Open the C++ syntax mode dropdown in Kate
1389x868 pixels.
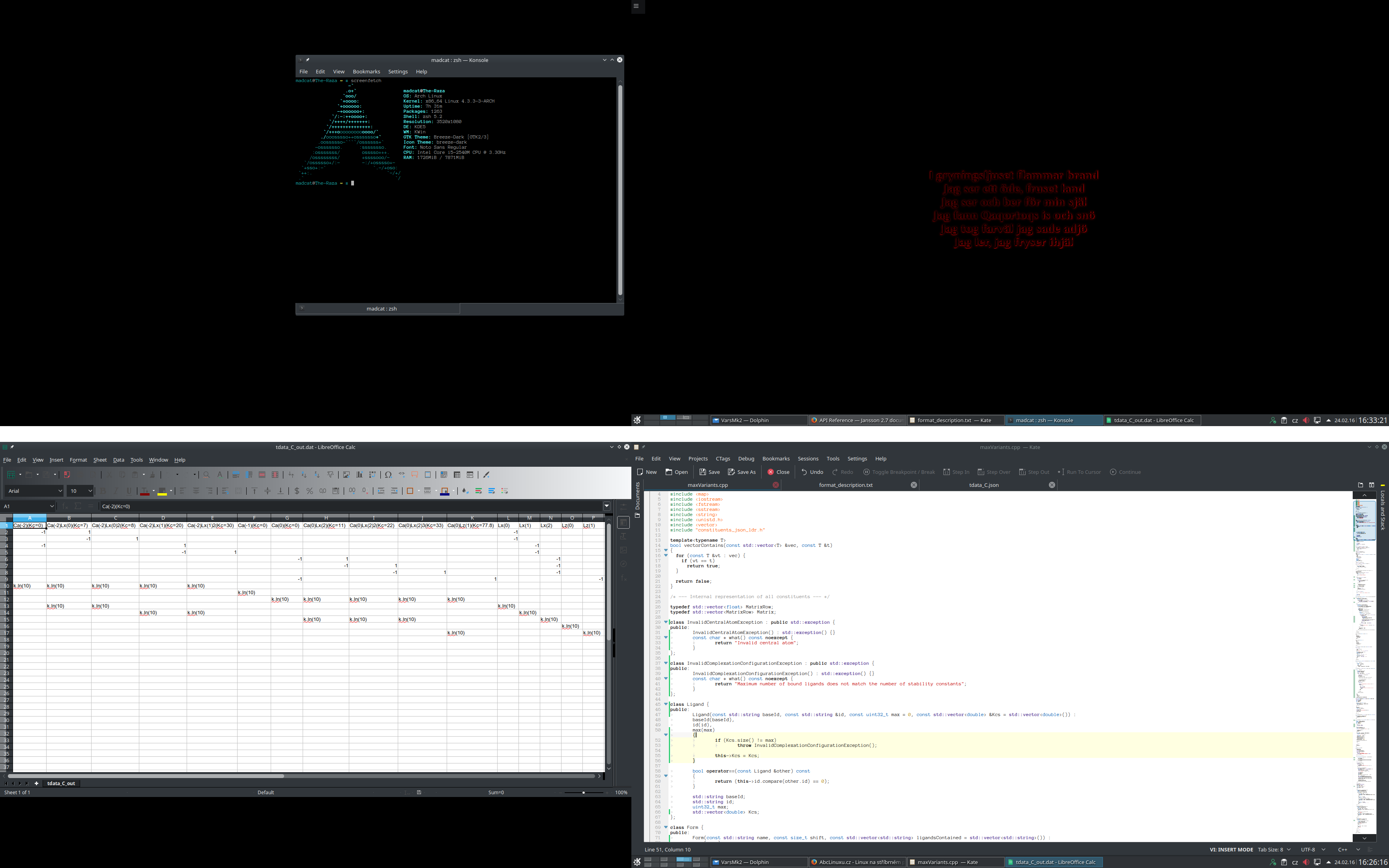click(x=1349, y=849)
